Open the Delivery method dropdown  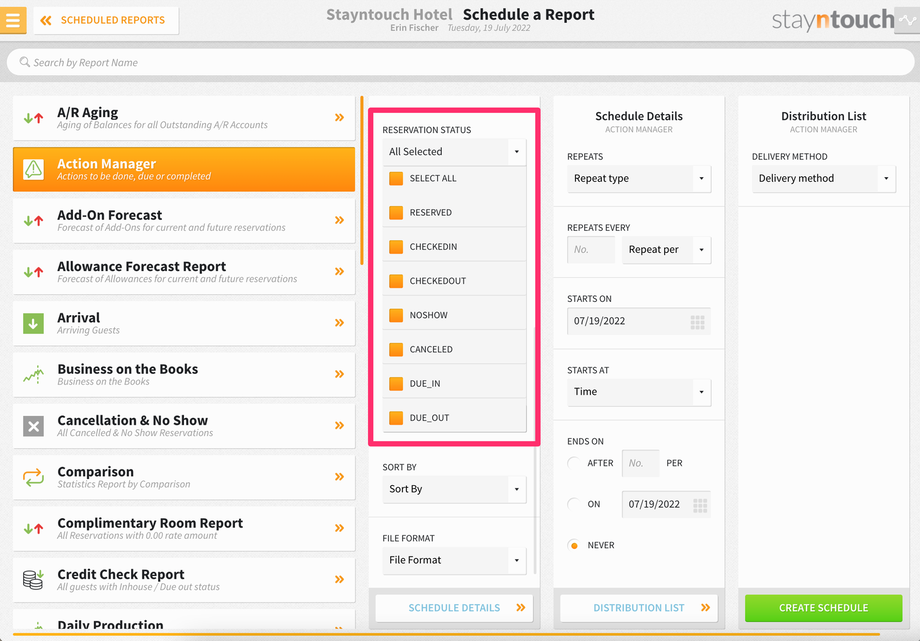824,178
